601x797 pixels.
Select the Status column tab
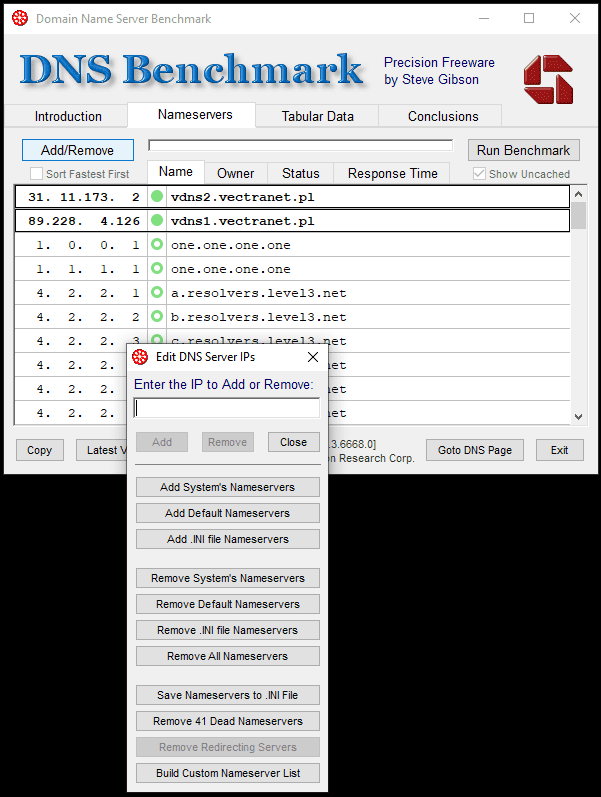(300, 173)
